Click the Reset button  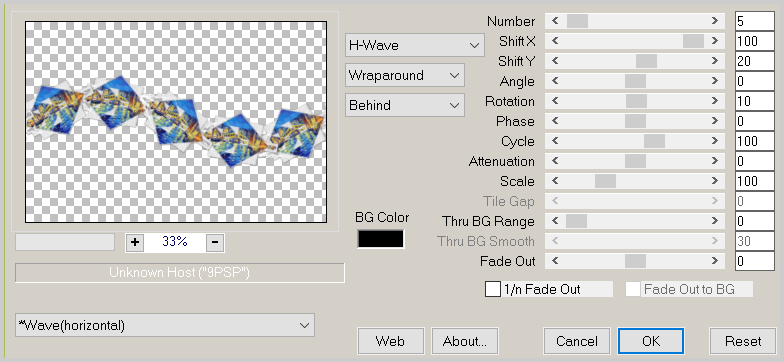[x=743, y=341]
